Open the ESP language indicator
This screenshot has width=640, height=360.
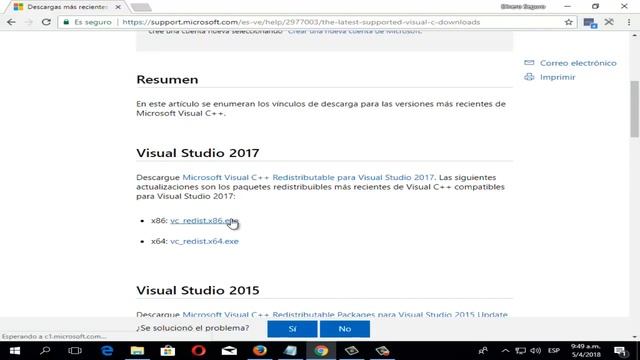553,351
